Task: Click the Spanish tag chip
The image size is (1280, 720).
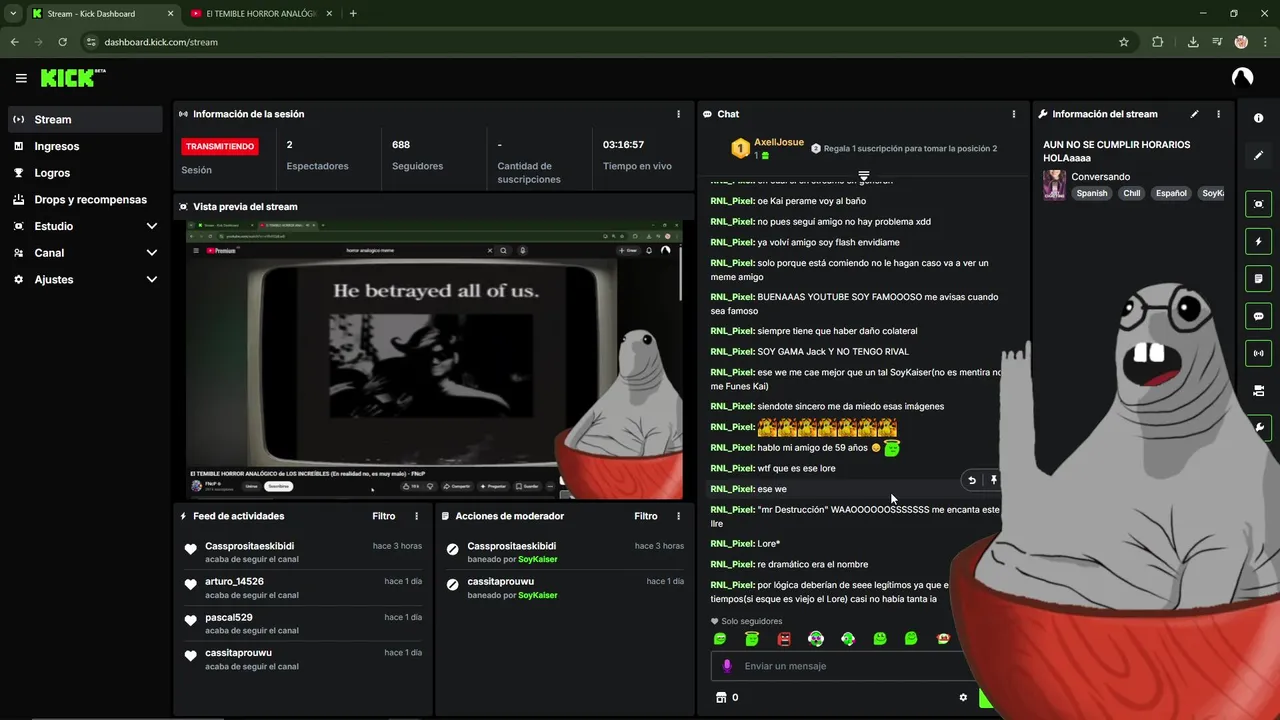Action: (x=1091, y=193)
